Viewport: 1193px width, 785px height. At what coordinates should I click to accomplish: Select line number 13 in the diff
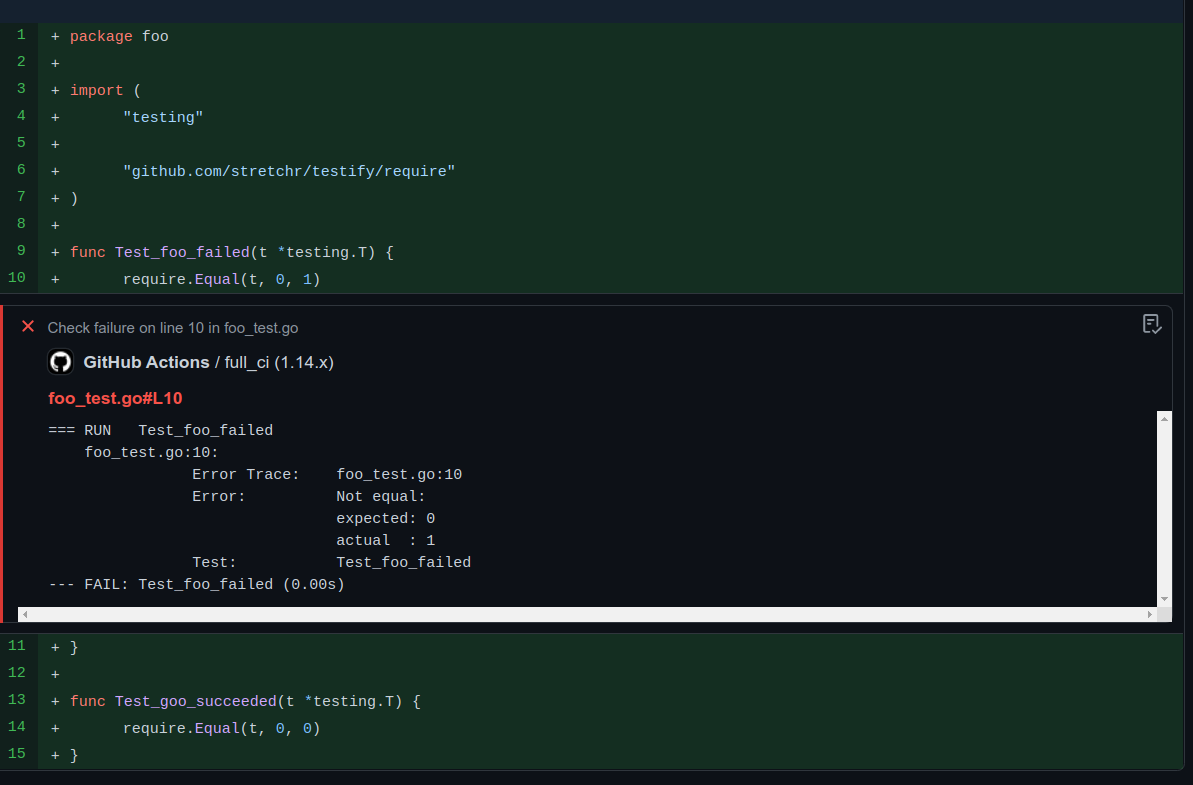(x=17, y=700)
